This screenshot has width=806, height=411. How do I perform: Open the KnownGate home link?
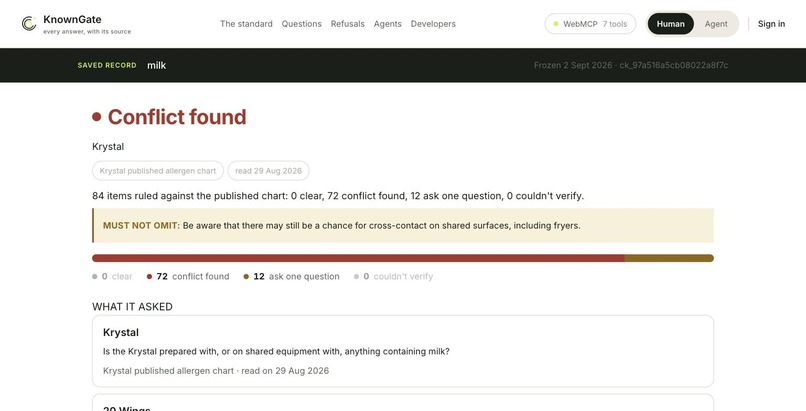pos(76,24)
